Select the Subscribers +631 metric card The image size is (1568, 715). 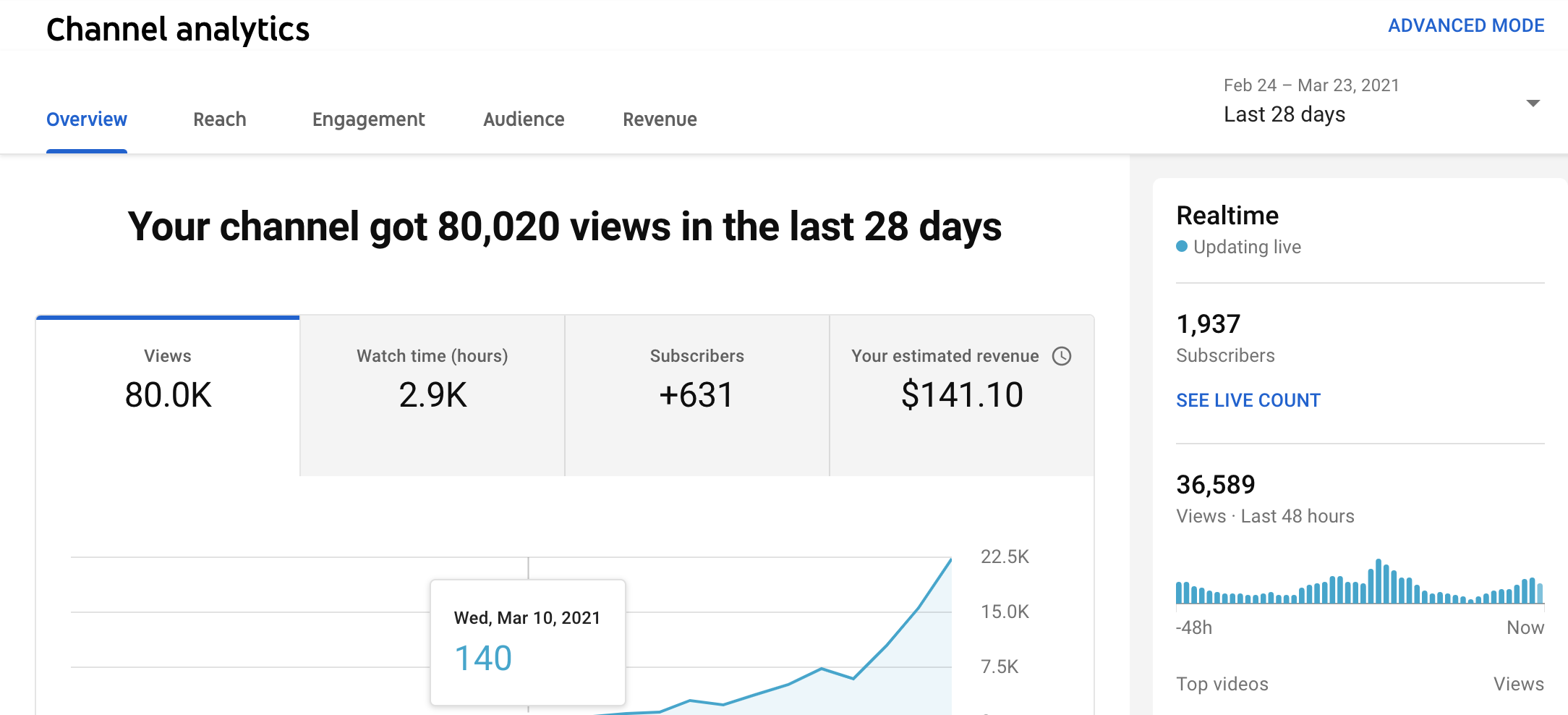[x=697, y=396]
